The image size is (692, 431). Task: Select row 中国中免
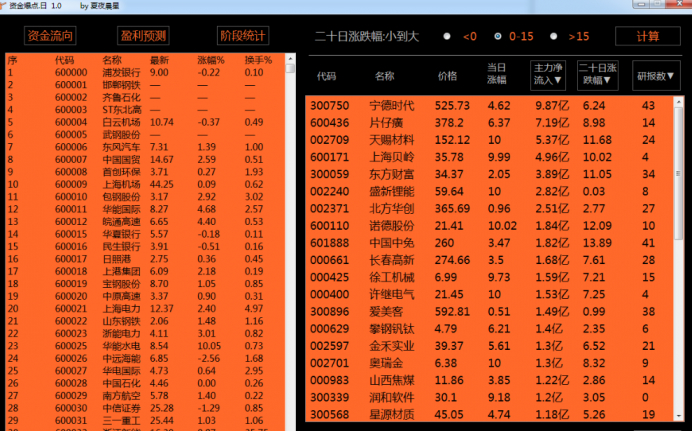(x=490, y=243)
